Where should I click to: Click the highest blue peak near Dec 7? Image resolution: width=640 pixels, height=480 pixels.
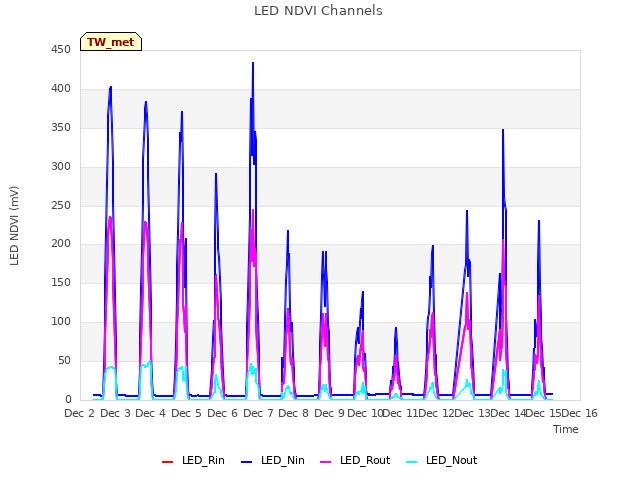(x=253, y=63)
